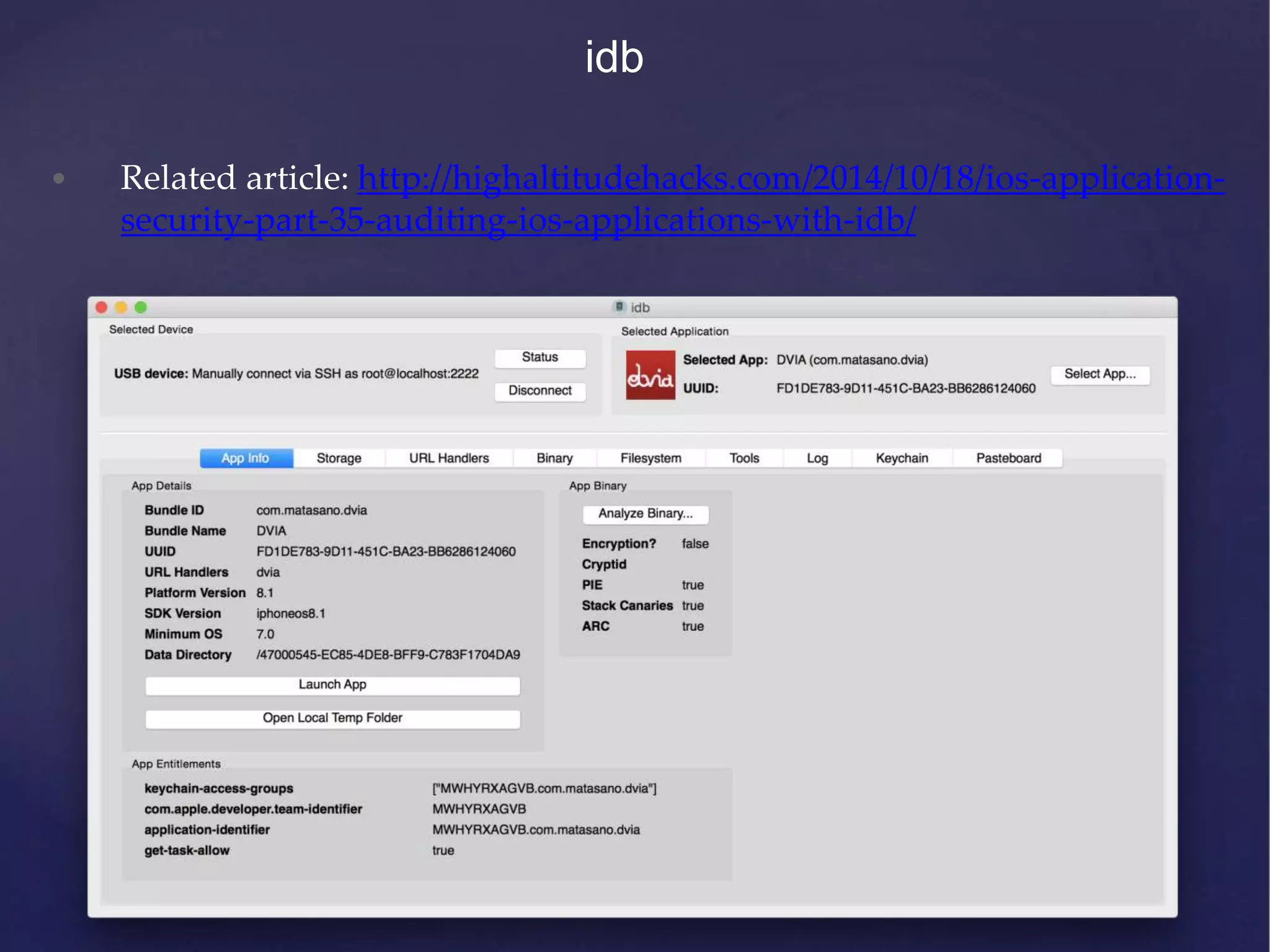Click Open Local Temp Folder button
Screen dimensions: 1270x952
click(332, 718)
